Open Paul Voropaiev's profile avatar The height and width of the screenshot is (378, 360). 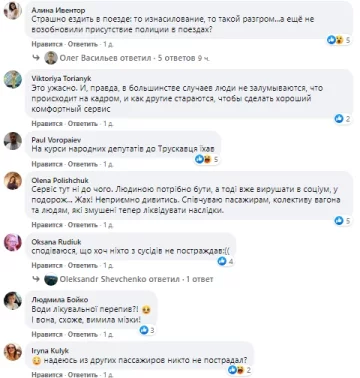click(13, 141)
